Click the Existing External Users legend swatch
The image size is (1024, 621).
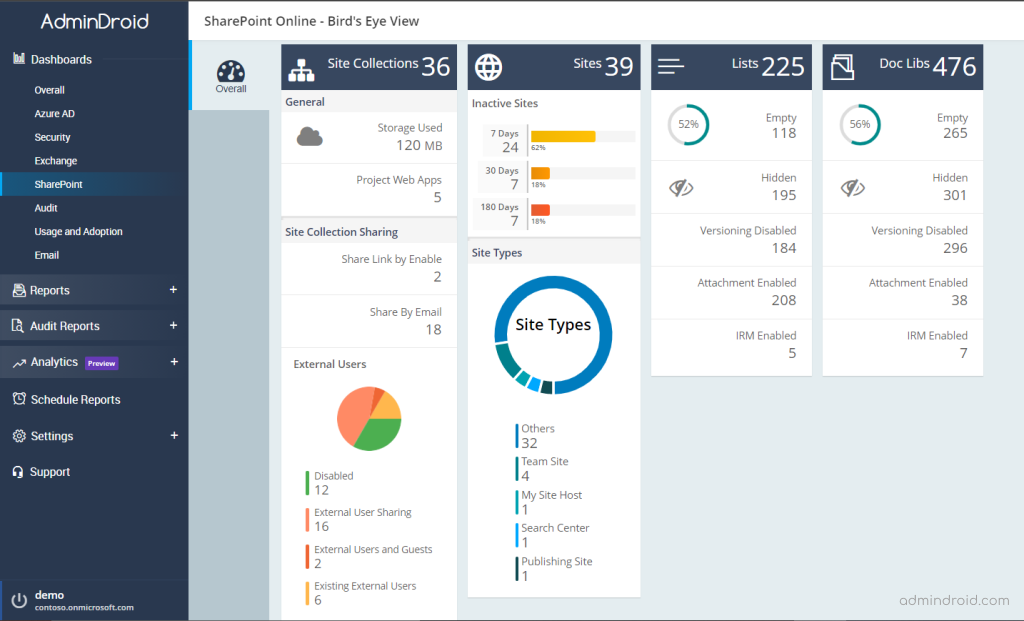307,594
